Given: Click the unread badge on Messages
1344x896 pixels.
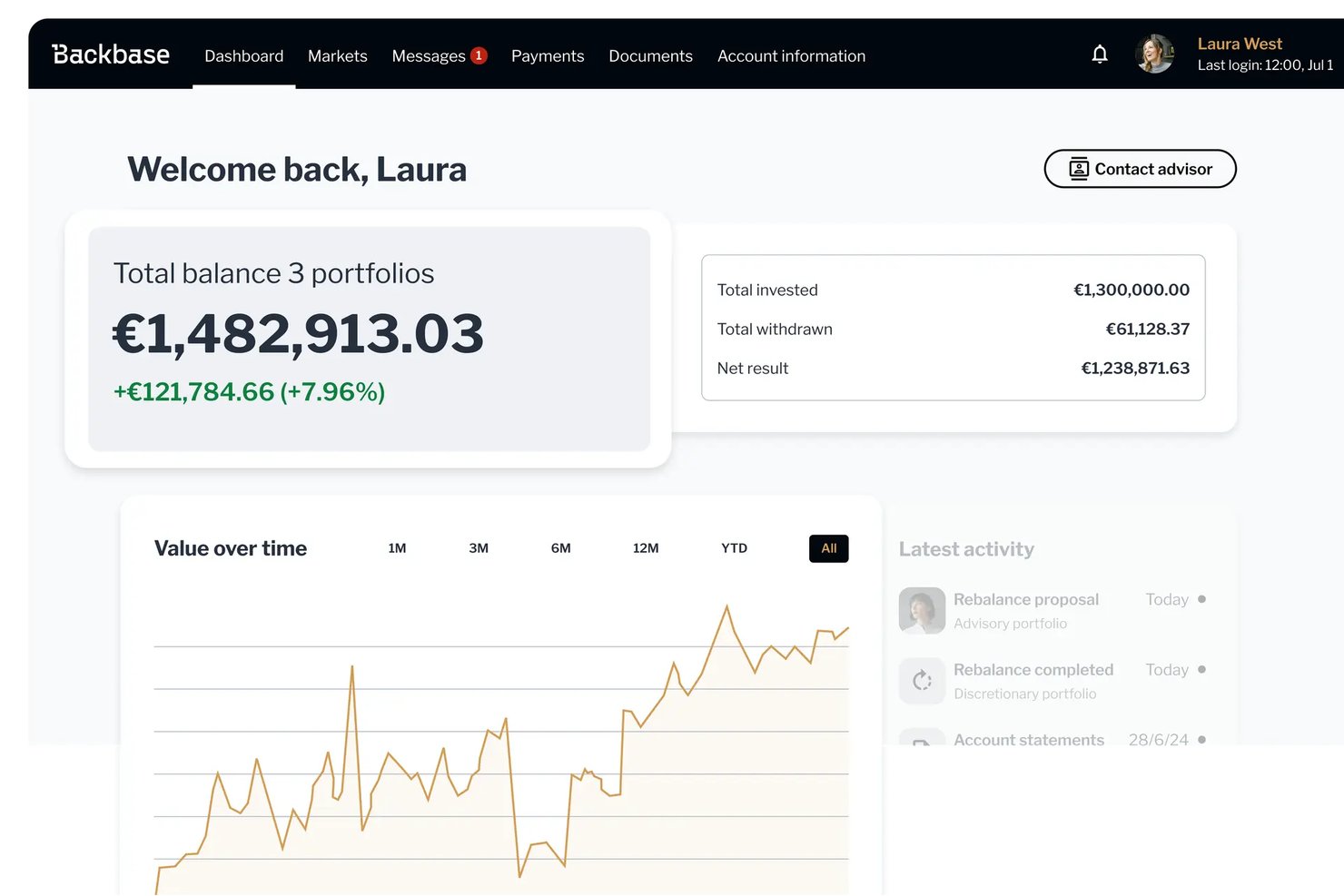Looking at the screenshot, I should pyautogui.click(x=479, y=55).
